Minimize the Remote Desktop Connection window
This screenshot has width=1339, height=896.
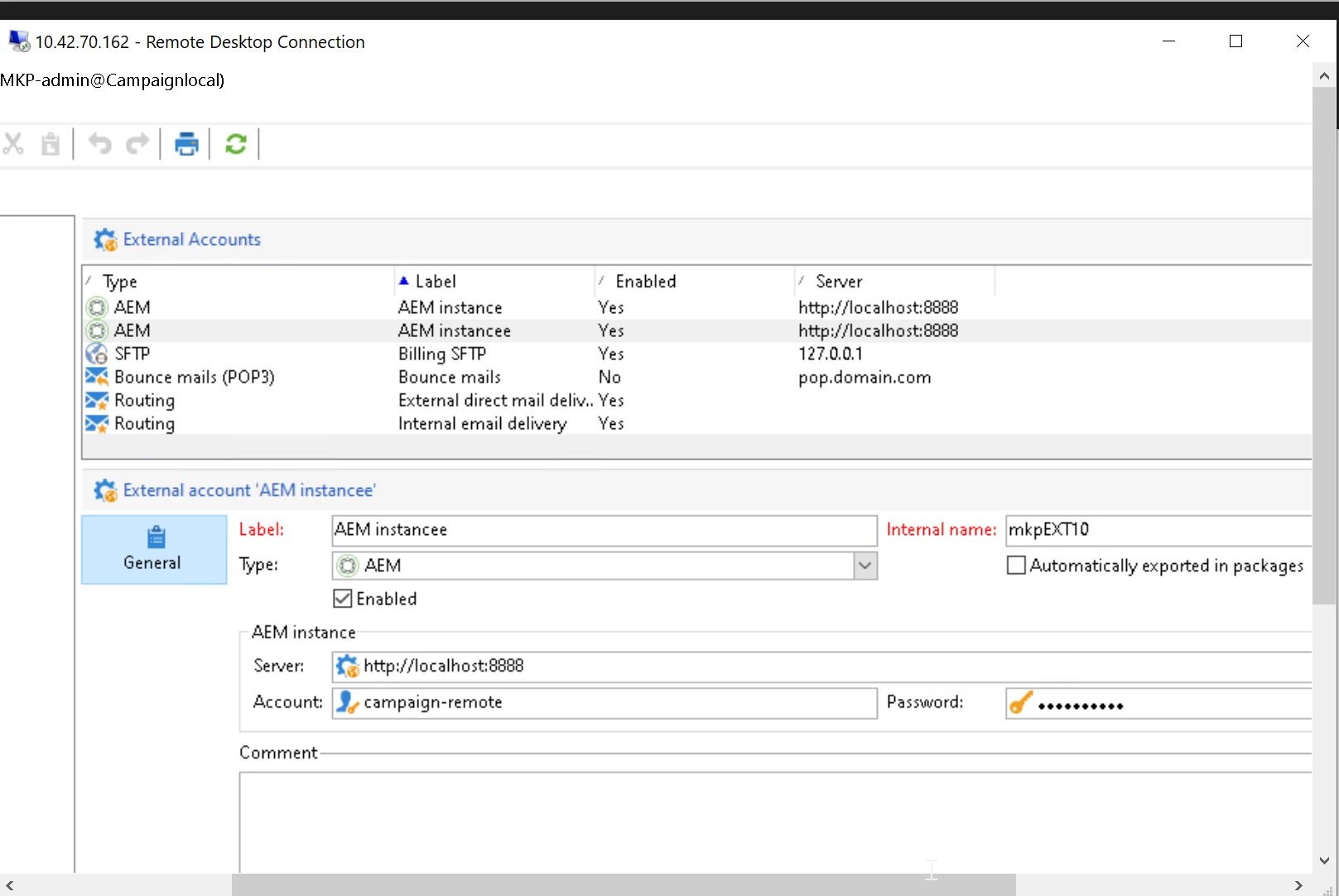tap(1169, 41)
